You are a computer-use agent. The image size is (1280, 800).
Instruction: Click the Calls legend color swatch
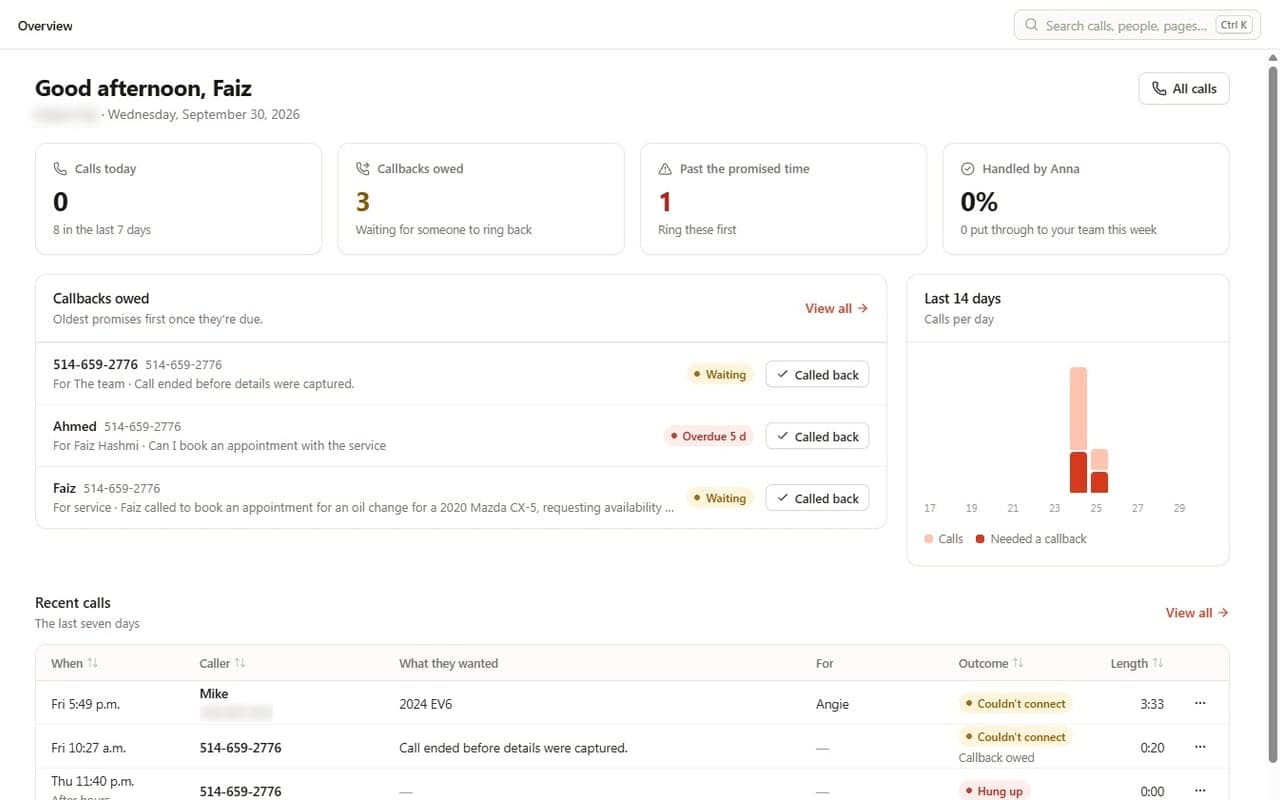[929, 539]
